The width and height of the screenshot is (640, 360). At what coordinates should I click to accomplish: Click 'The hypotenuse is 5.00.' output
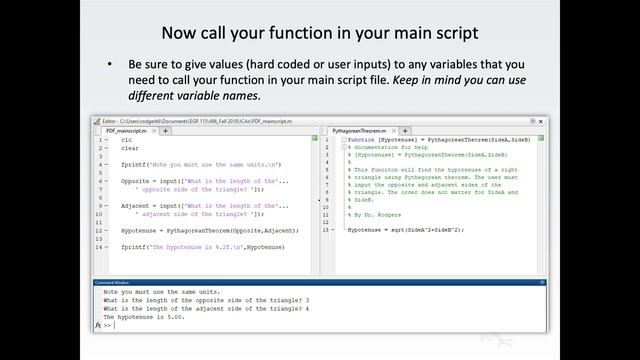click(x=144, y=317)
